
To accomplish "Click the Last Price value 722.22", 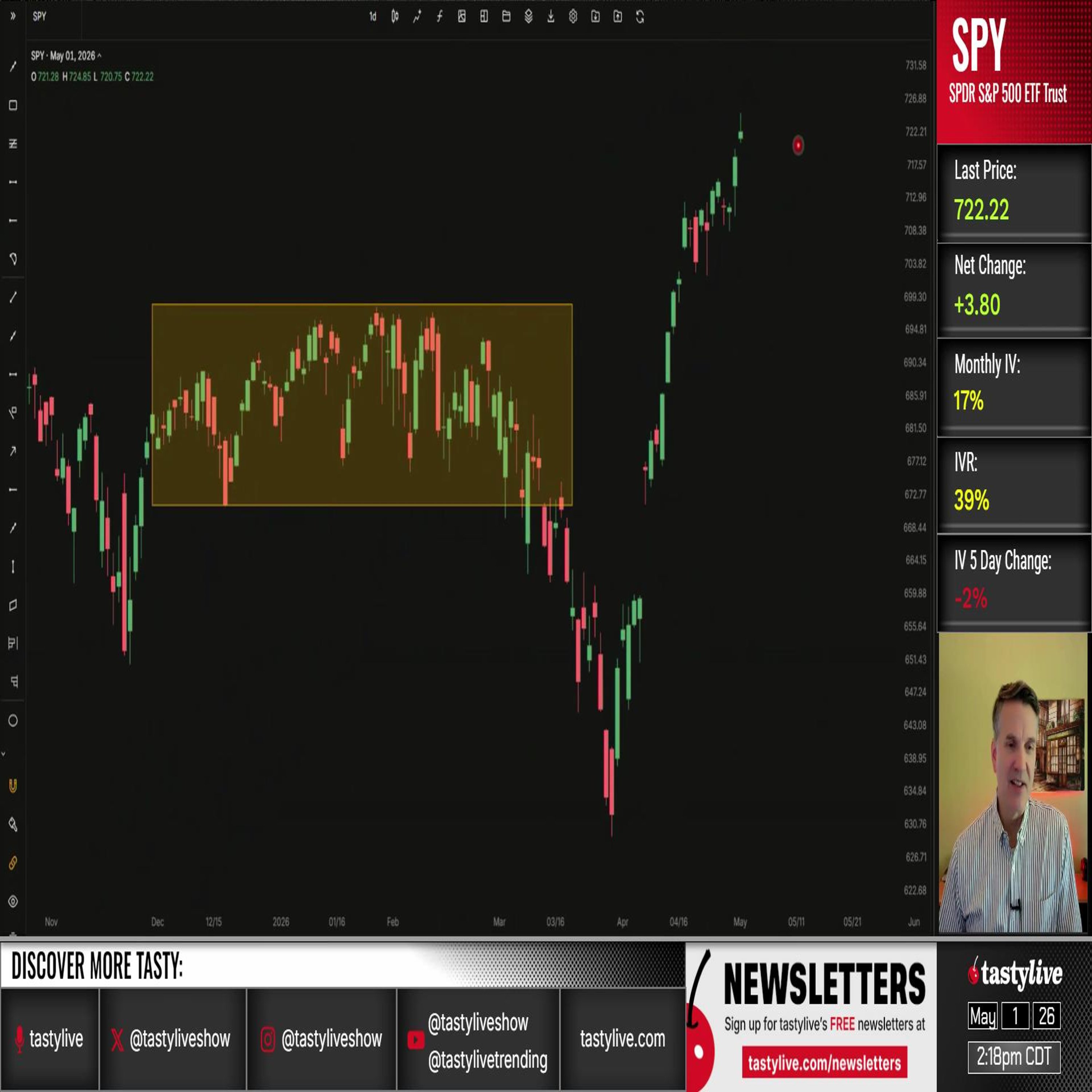I will (x=981, y=210).
